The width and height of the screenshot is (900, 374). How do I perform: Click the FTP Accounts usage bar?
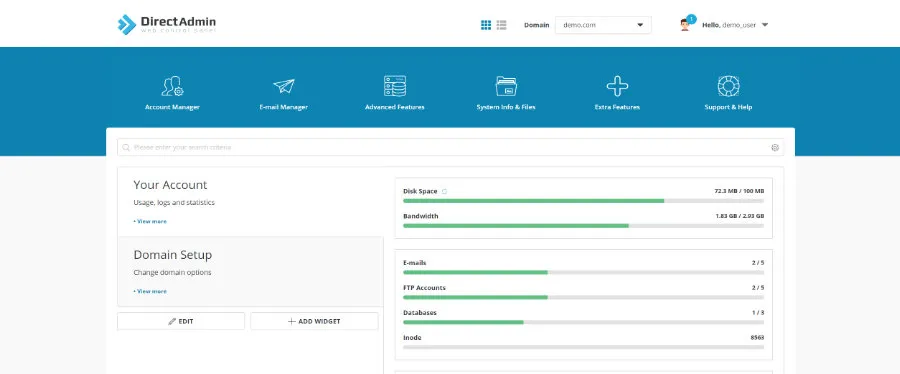tap(583, 297)
